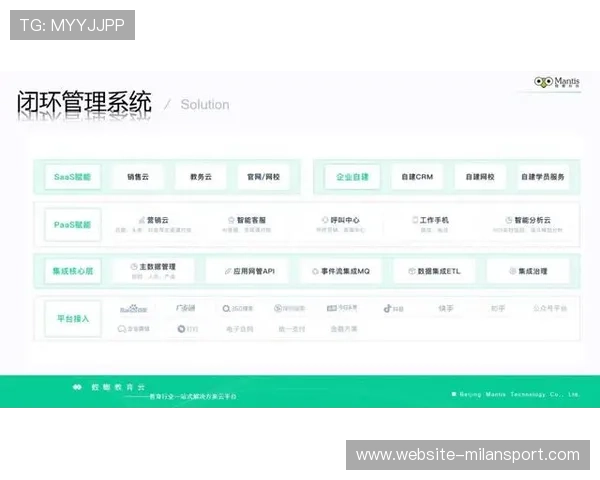Viewport: 600px width, 480px height.
Task: Select the 企业自建 box
Action: click(x=352, y=177)
